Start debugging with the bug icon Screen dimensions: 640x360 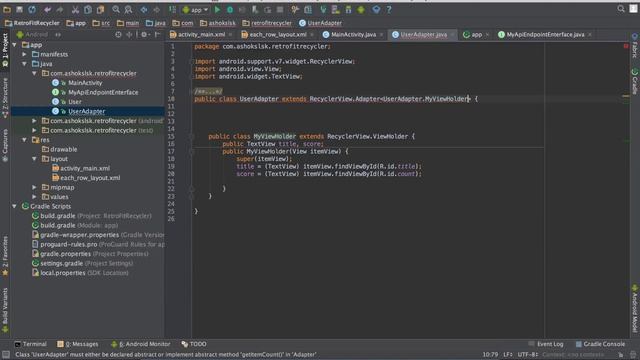coord(230,9)
